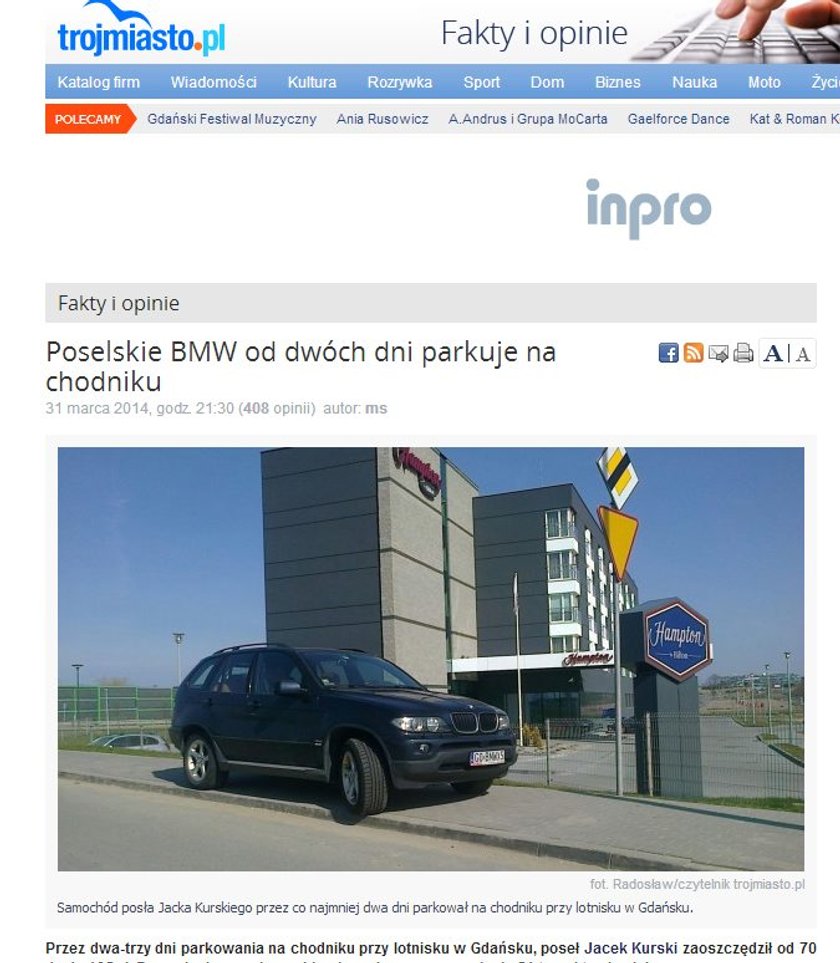840x963 pixels.
Task: Click the Gaelforce Dance link
Action: 679,119
